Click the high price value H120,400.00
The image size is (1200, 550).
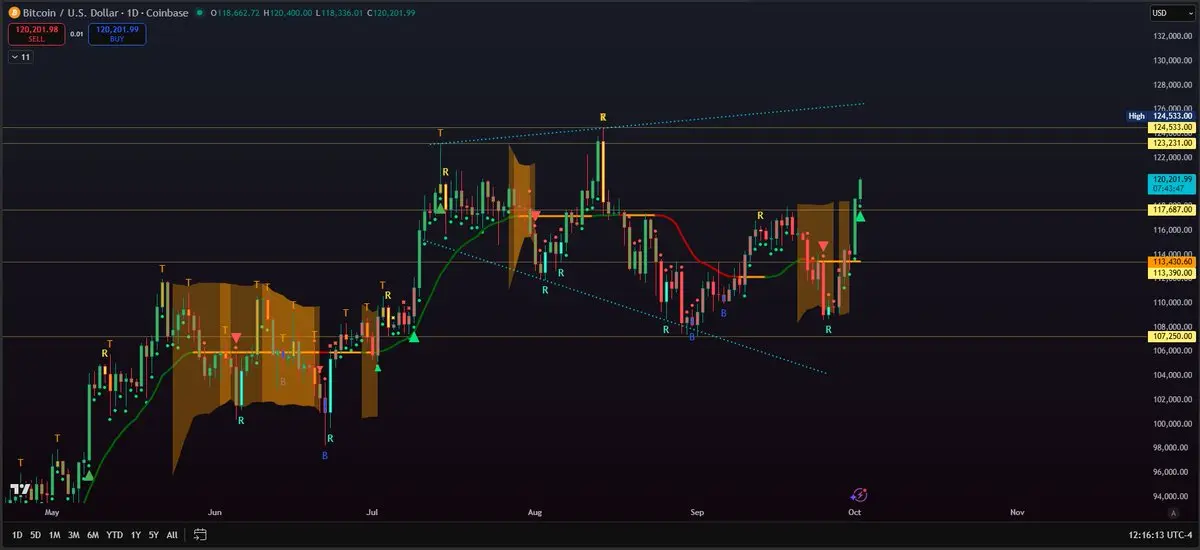coord(289,13)
